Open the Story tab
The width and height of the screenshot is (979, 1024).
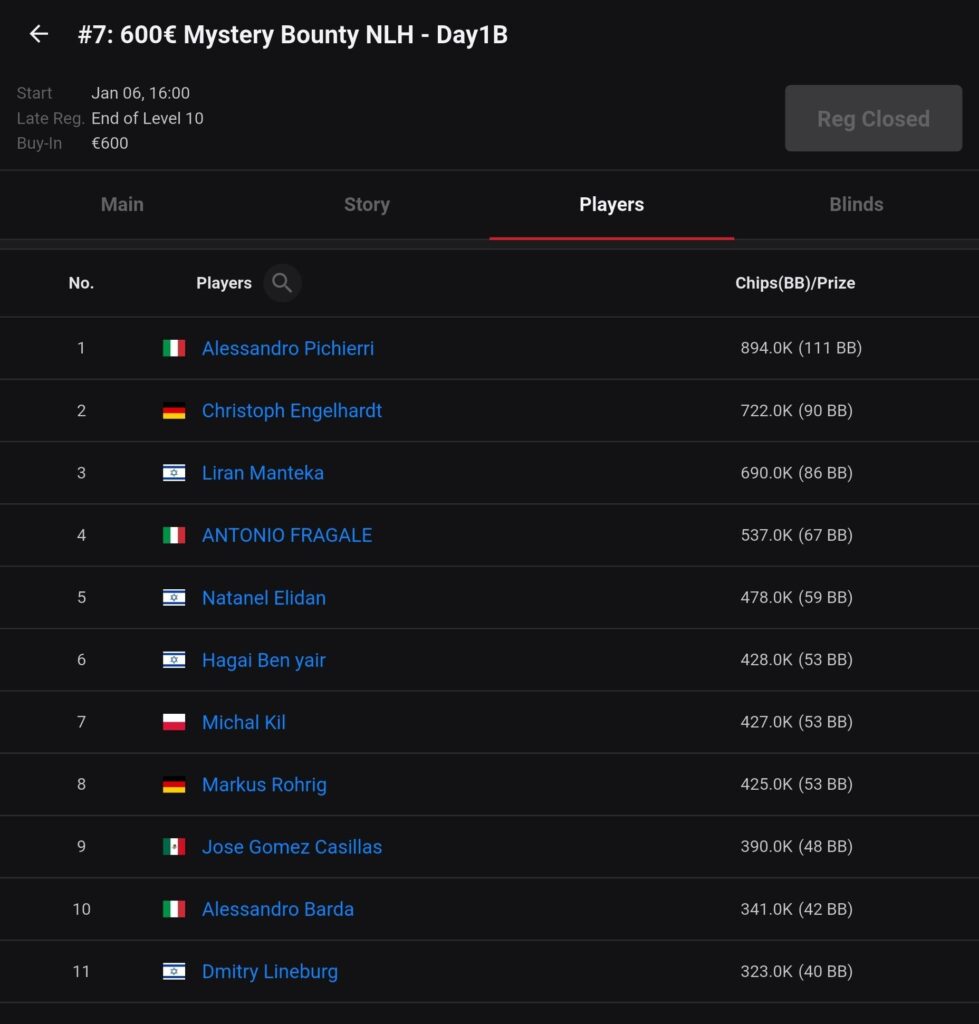coord(367,204)
